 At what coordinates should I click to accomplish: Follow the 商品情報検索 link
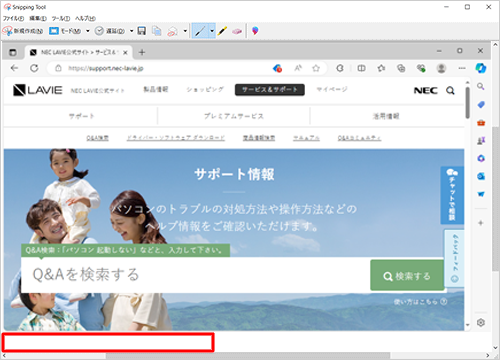click(259, 138)
